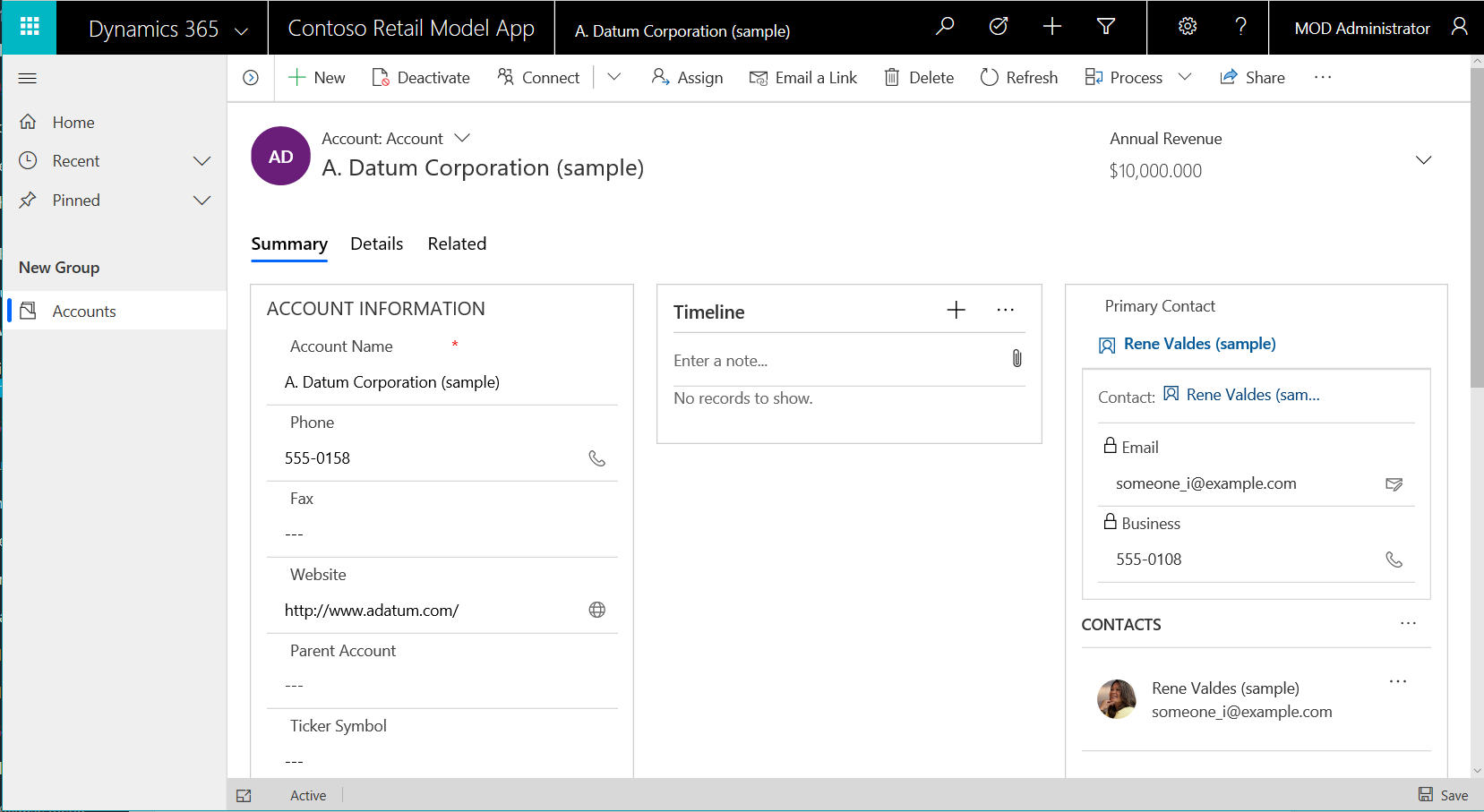
Task: Open Rene Valdes contact card ellipsis
Action: pos(1397,681)
